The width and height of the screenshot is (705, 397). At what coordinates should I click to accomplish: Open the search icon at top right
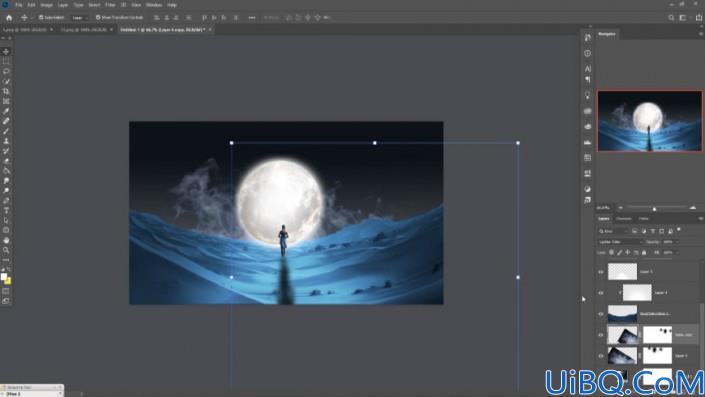pos(671,18)
